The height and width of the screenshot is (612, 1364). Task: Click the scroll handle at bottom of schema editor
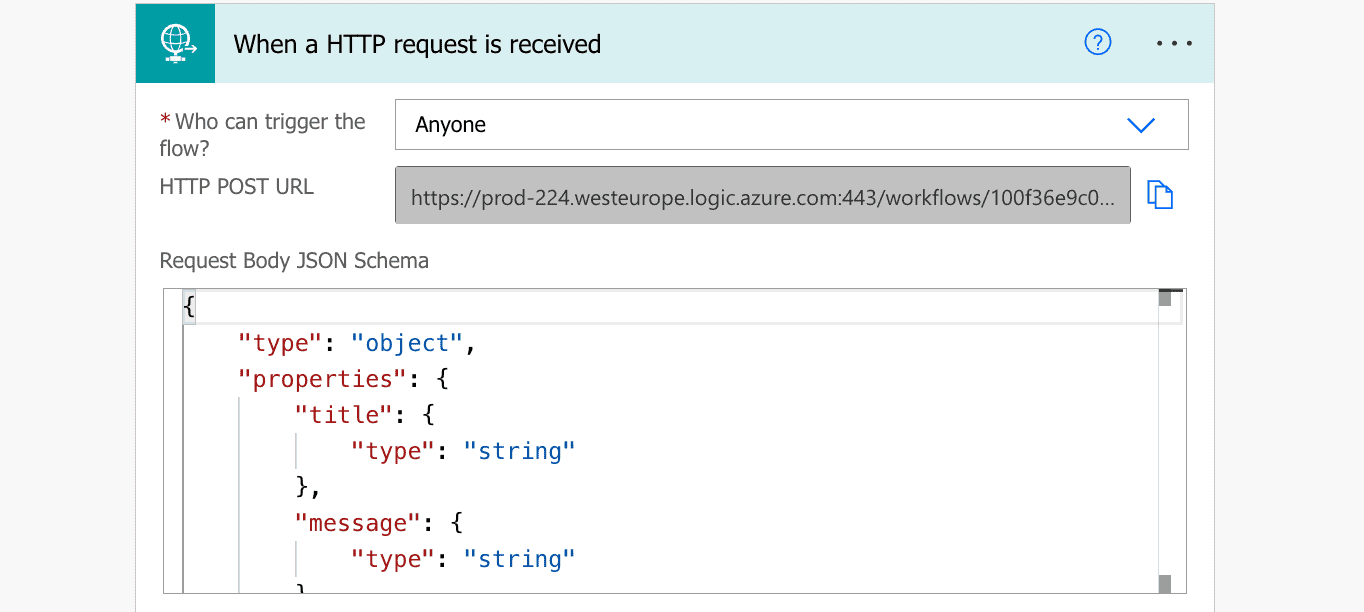coord(1164,584)
